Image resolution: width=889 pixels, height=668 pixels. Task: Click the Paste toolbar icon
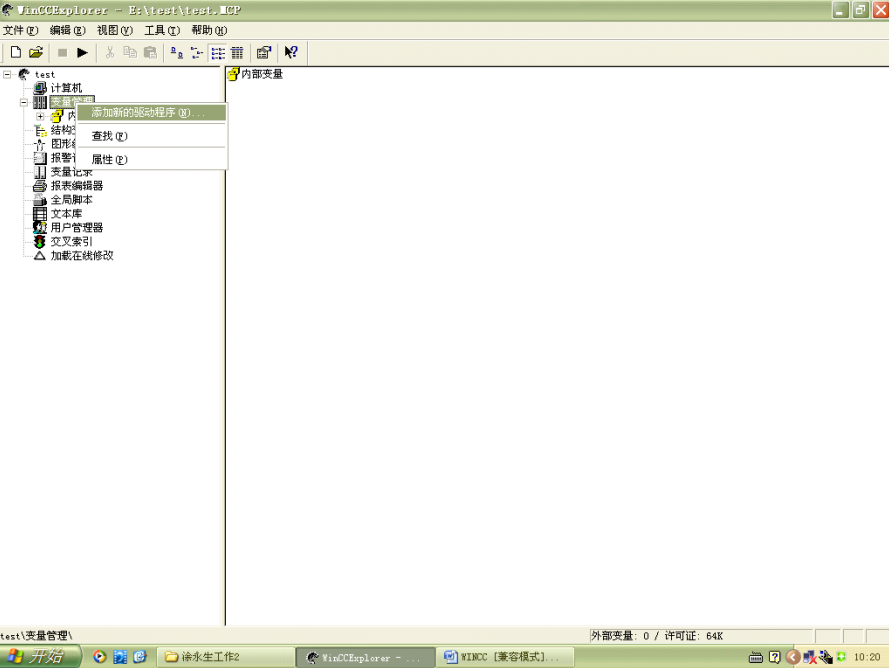[x=150, y=53]
